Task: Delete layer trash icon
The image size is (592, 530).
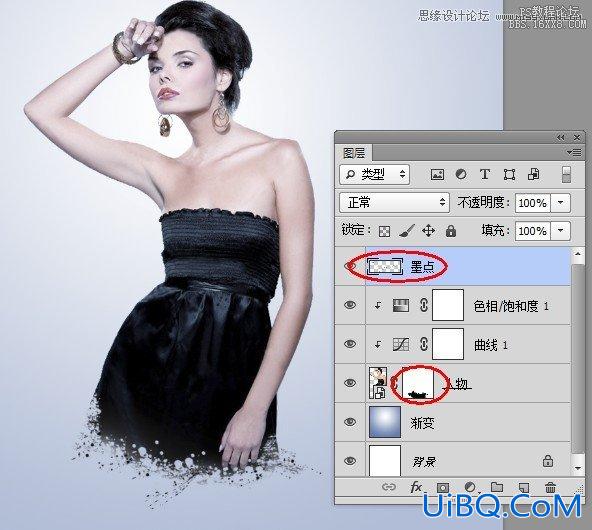Action: click(550, 487)
